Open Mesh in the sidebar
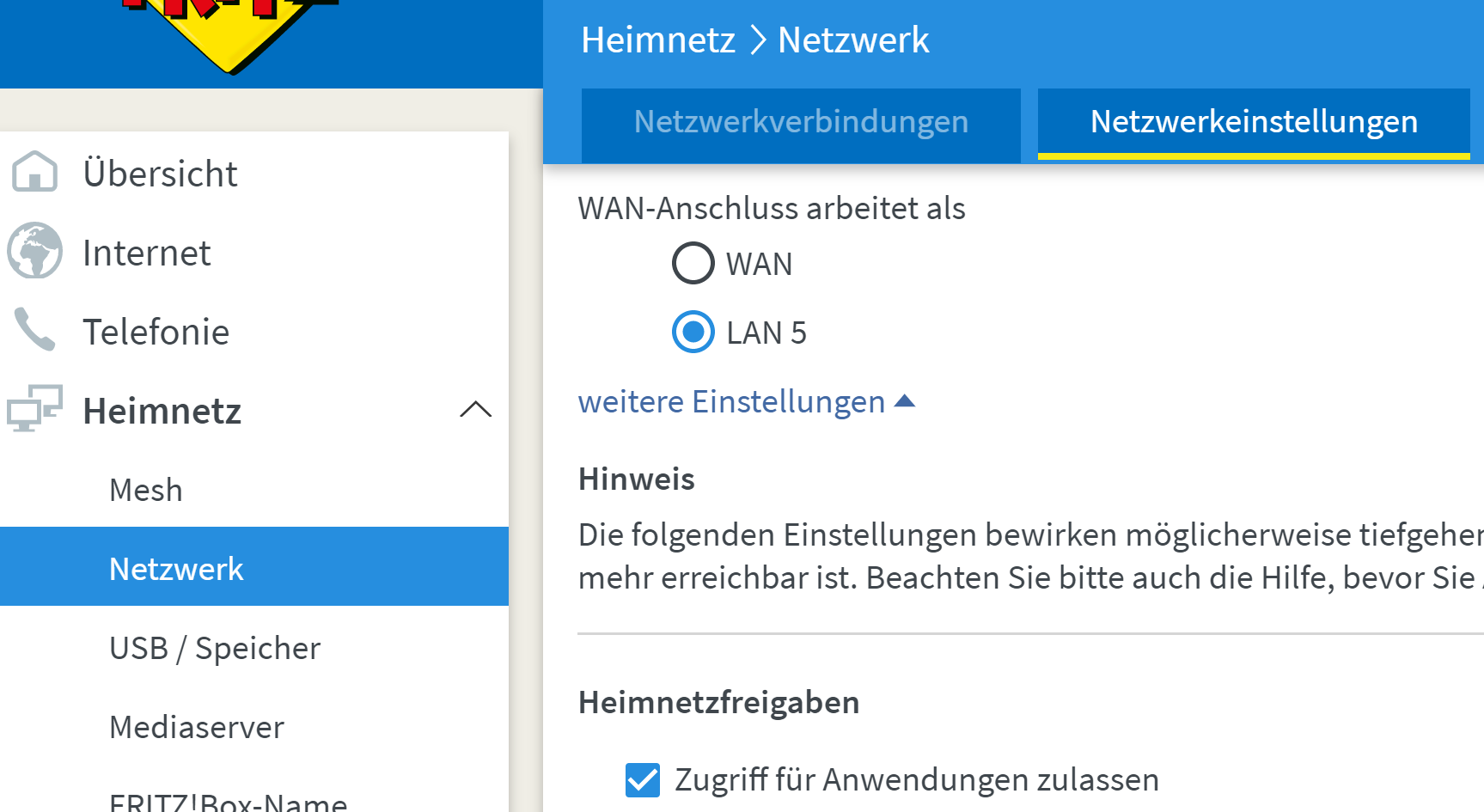The height and width of the screenshot is (812, 1484). coord(146,490)
